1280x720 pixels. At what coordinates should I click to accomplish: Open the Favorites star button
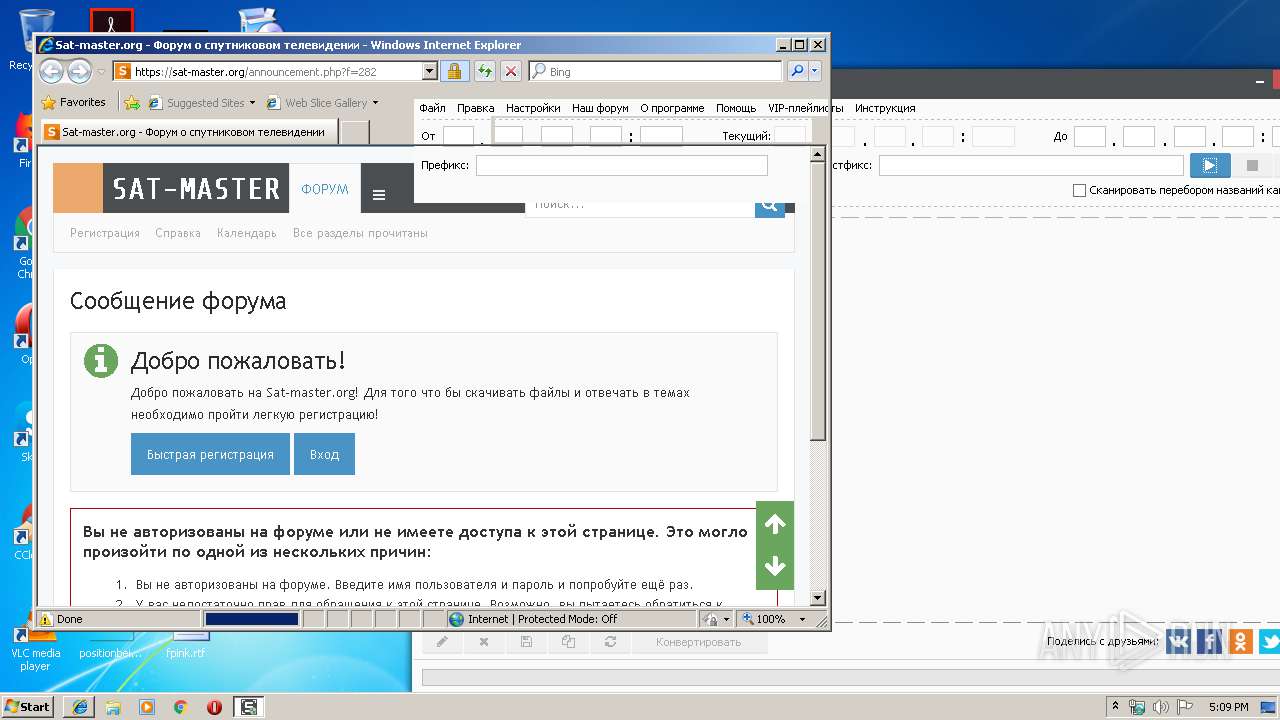(x=73, y=102)
